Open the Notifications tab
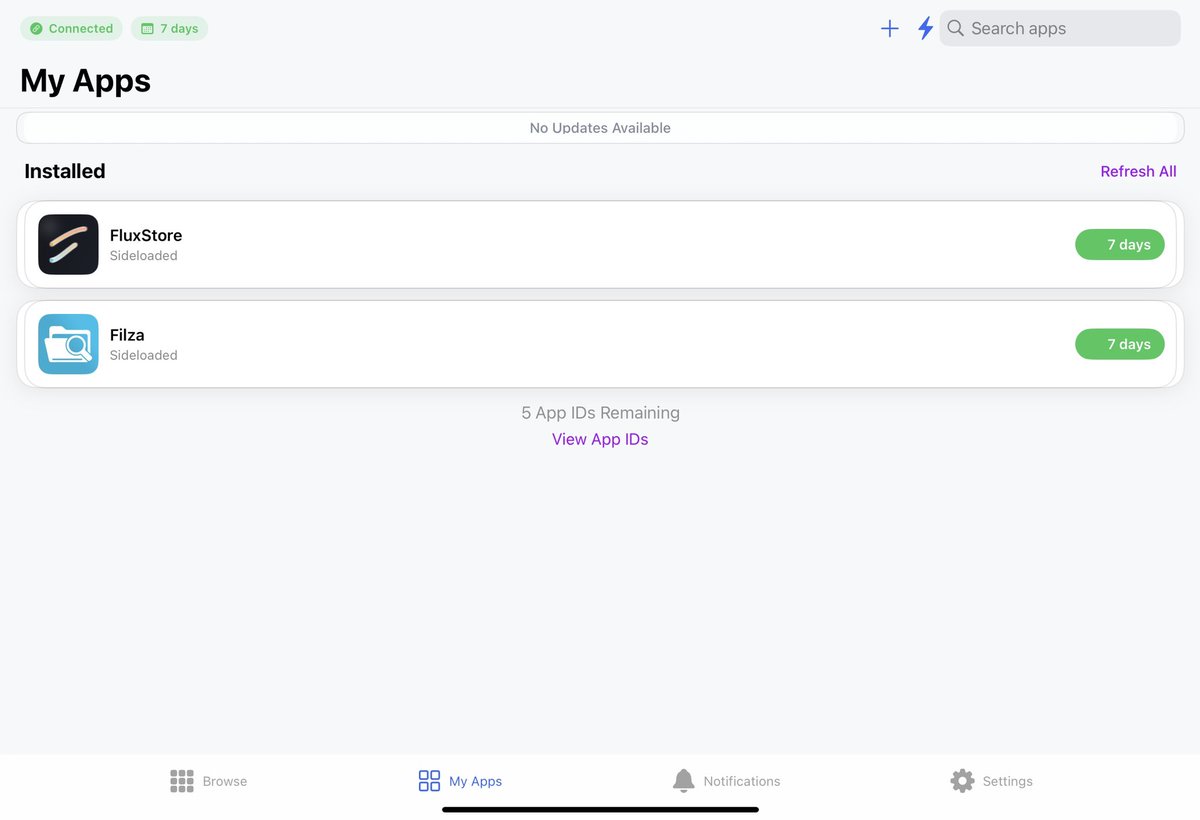1200x820 pixels. pos(726,781)
